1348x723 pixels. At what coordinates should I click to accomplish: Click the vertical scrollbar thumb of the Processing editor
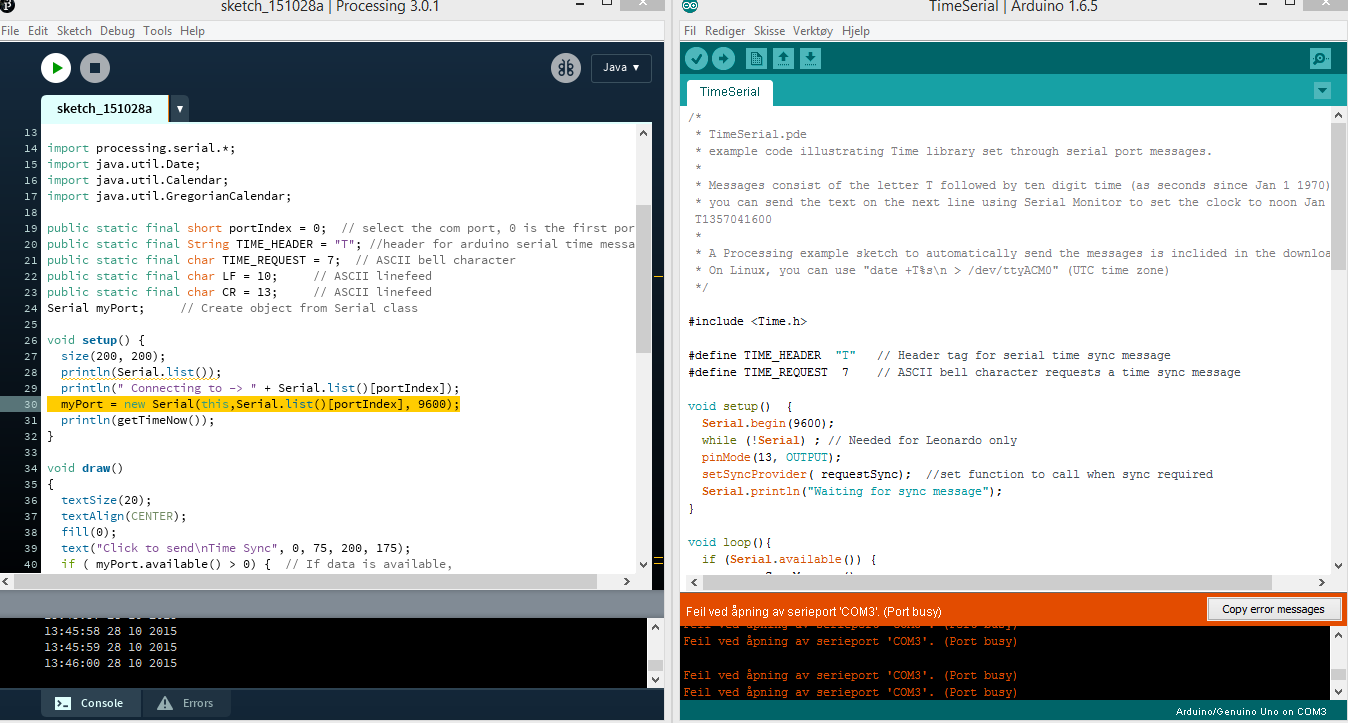point(644,279)
